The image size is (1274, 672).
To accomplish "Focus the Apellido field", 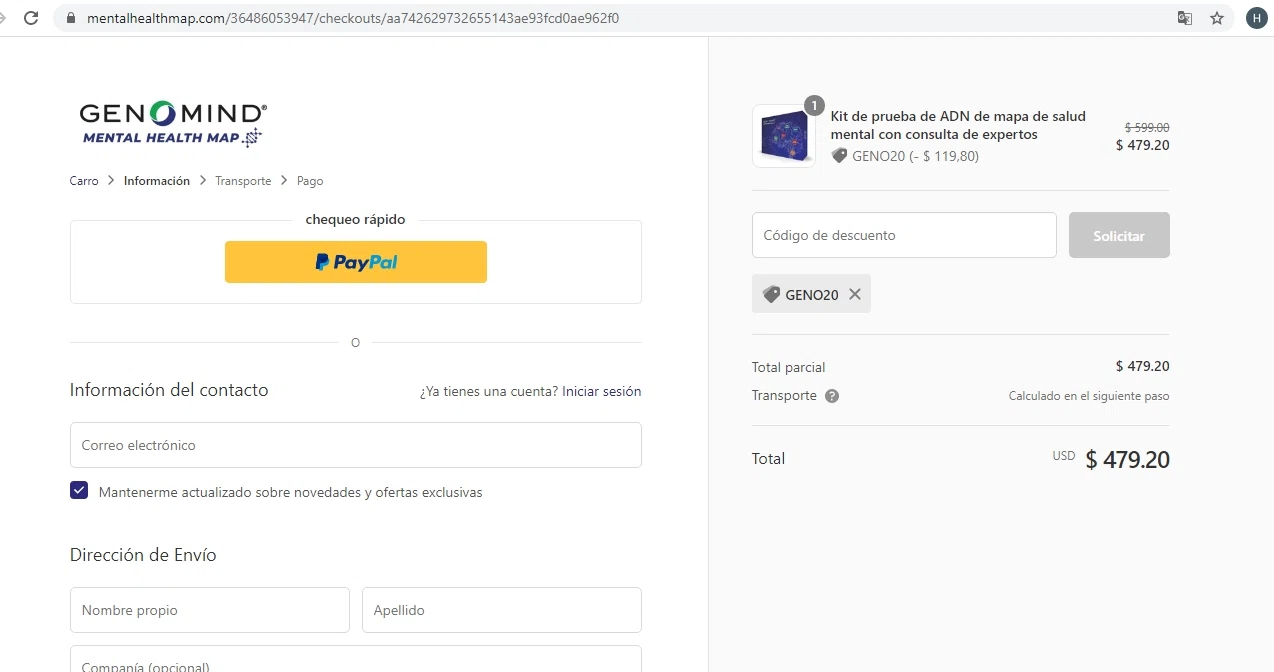I will (502, 610).
